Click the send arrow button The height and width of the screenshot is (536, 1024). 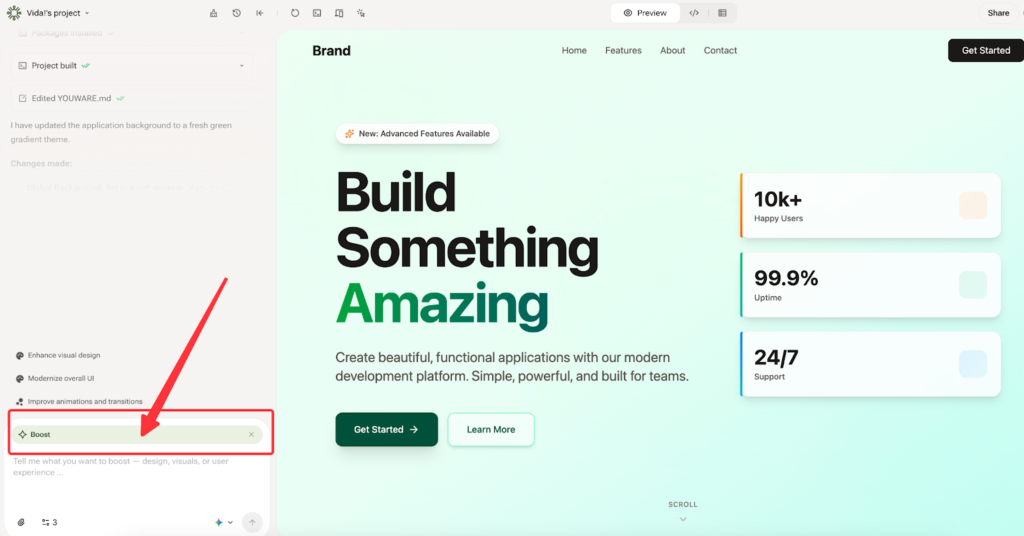tap(252, 522)
